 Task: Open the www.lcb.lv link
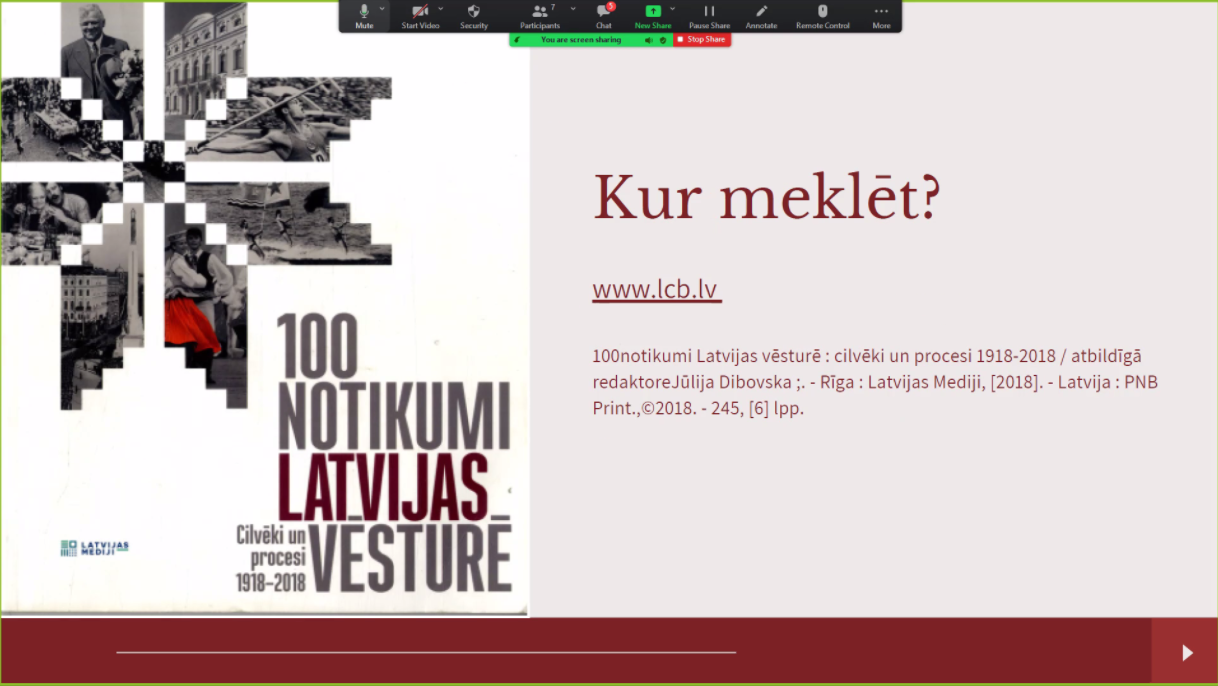point(657,289)
